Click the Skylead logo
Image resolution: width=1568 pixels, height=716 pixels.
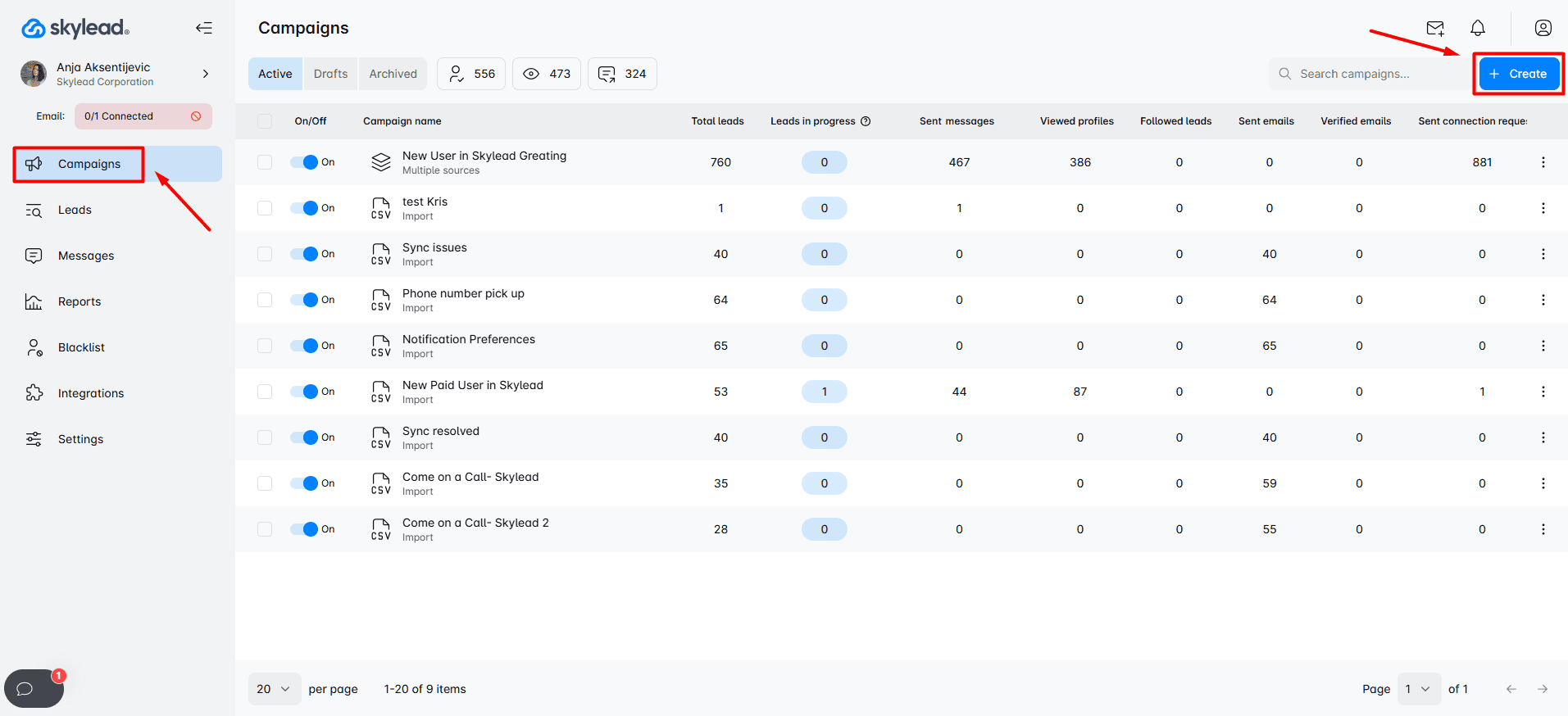75,28
